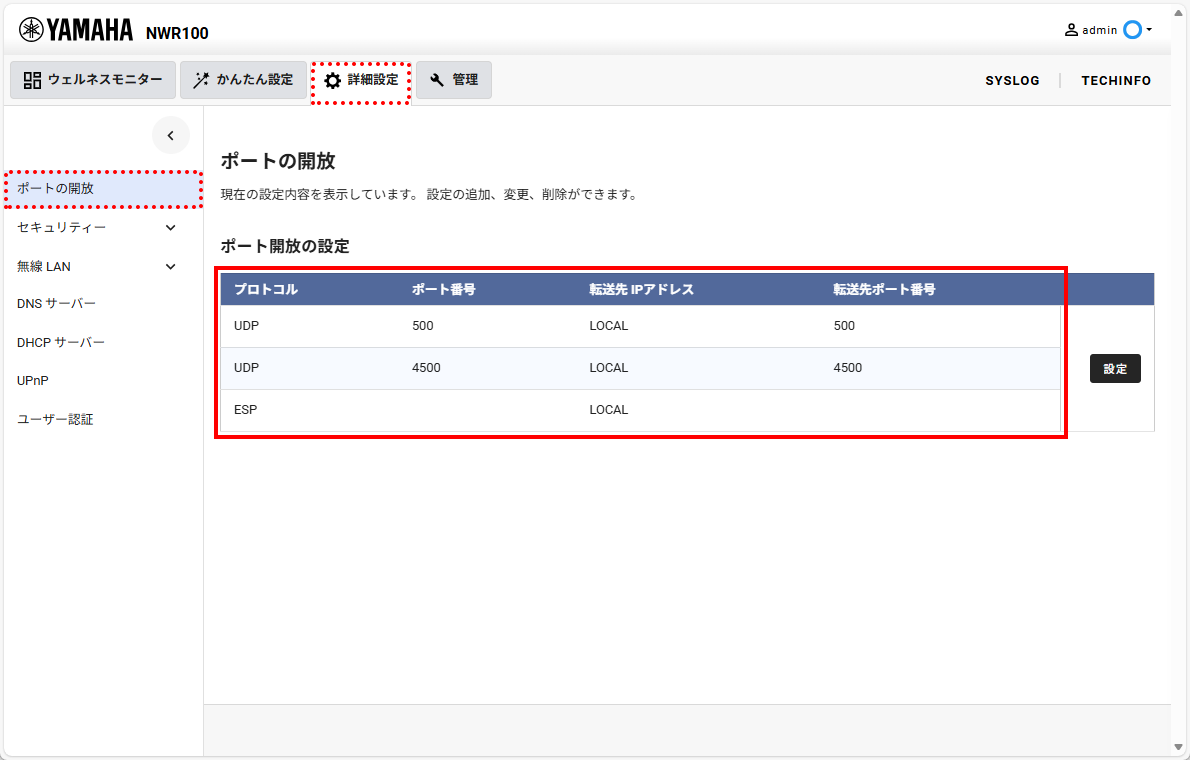Open ユーザー認証 in the sidebar
The image size is (1190, 760).
[x=55, y=419]
